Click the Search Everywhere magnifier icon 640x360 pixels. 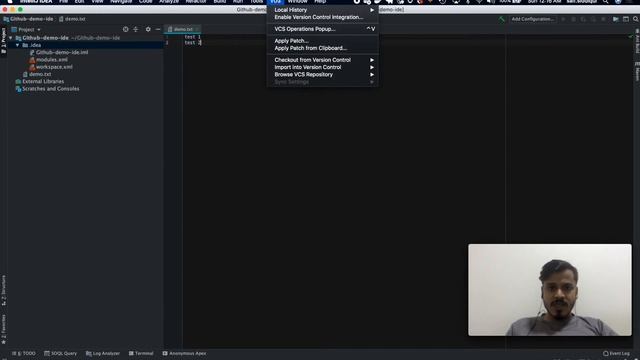636,19
